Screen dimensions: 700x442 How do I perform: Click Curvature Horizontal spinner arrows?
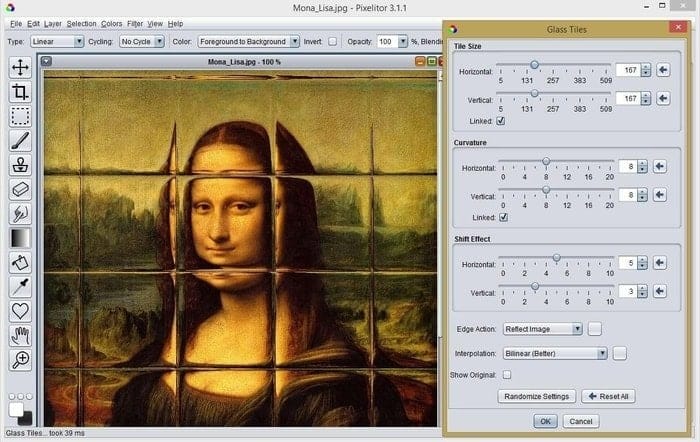642,167
